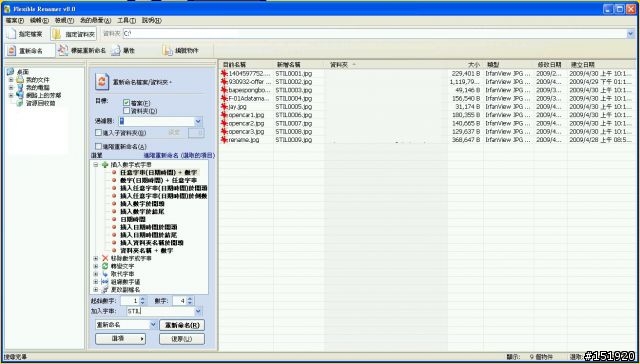Enable the include subfolders checkbox
Image resolution: width=640 pixels, height=364 pixels.
(98, 133)
